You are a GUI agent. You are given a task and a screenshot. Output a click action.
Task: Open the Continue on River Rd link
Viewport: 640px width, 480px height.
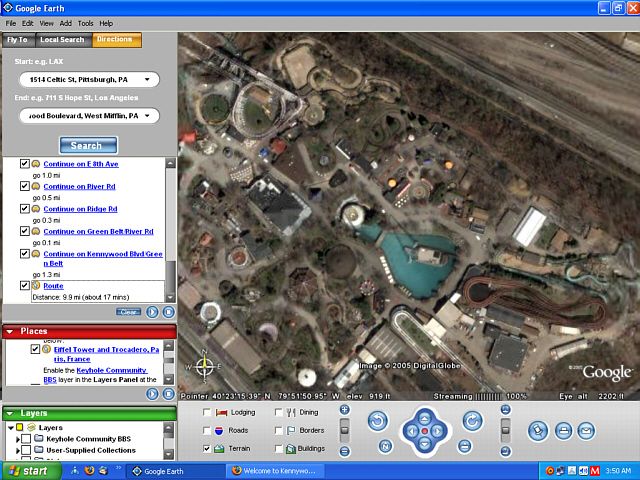tap(79, 187)
